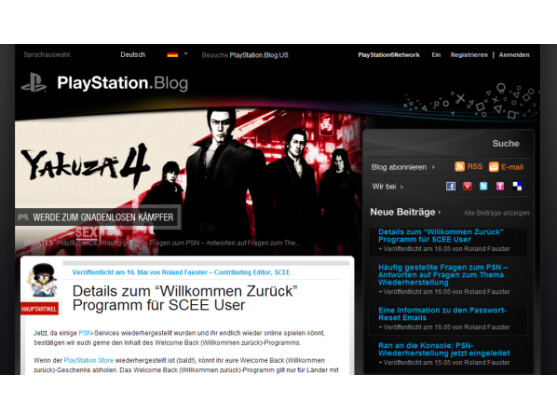Viewport: 557px width, 418px height.
Task: Expand the Wir bei arrow
Action: (402, 187)
